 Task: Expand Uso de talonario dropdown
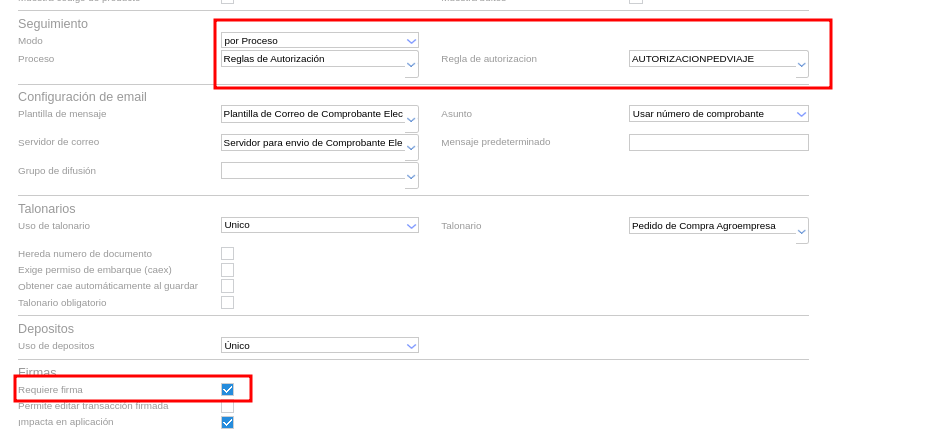(x=411, y=226)
